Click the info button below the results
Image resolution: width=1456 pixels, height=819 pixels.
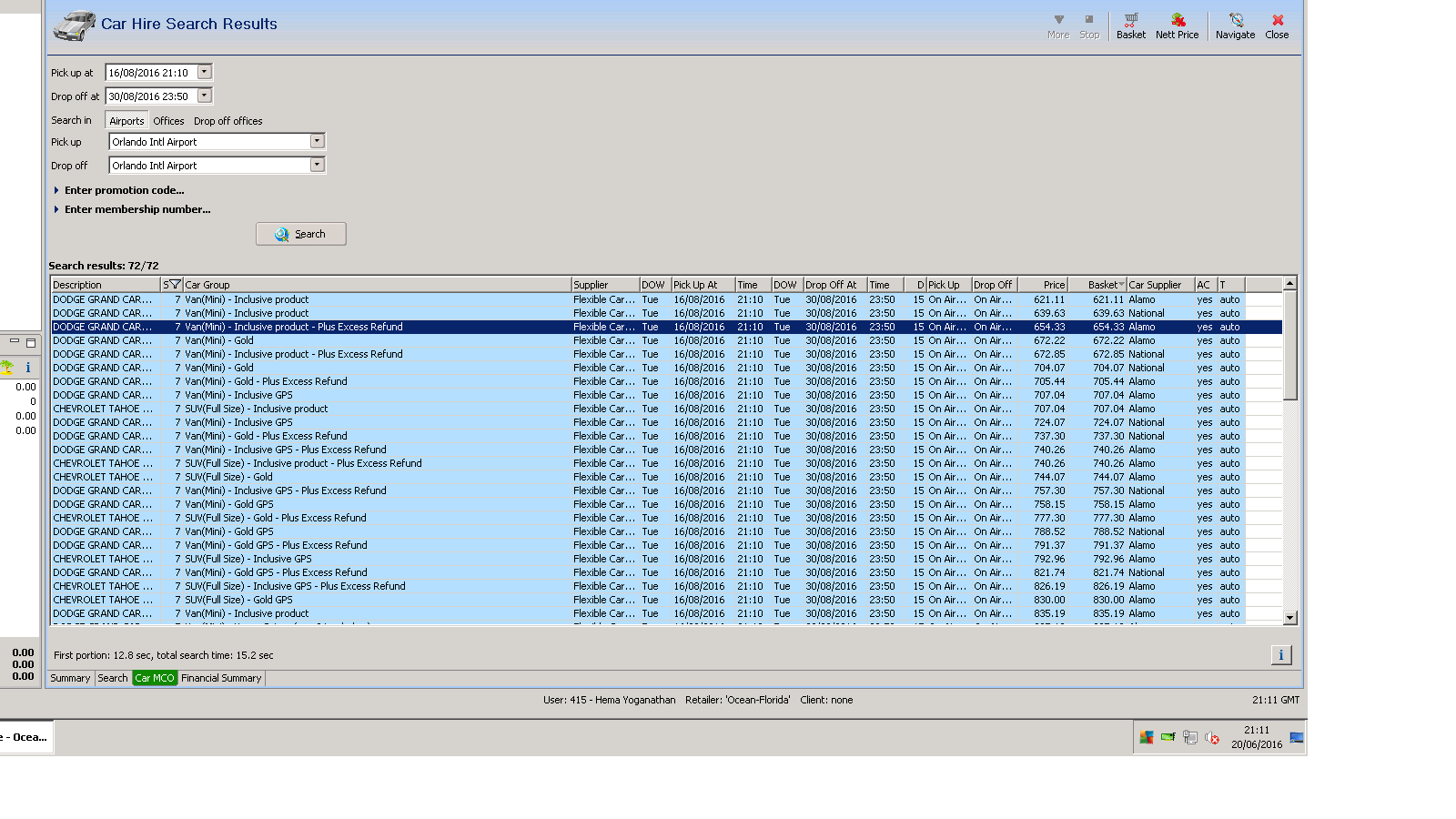[x=1281, y=655]
